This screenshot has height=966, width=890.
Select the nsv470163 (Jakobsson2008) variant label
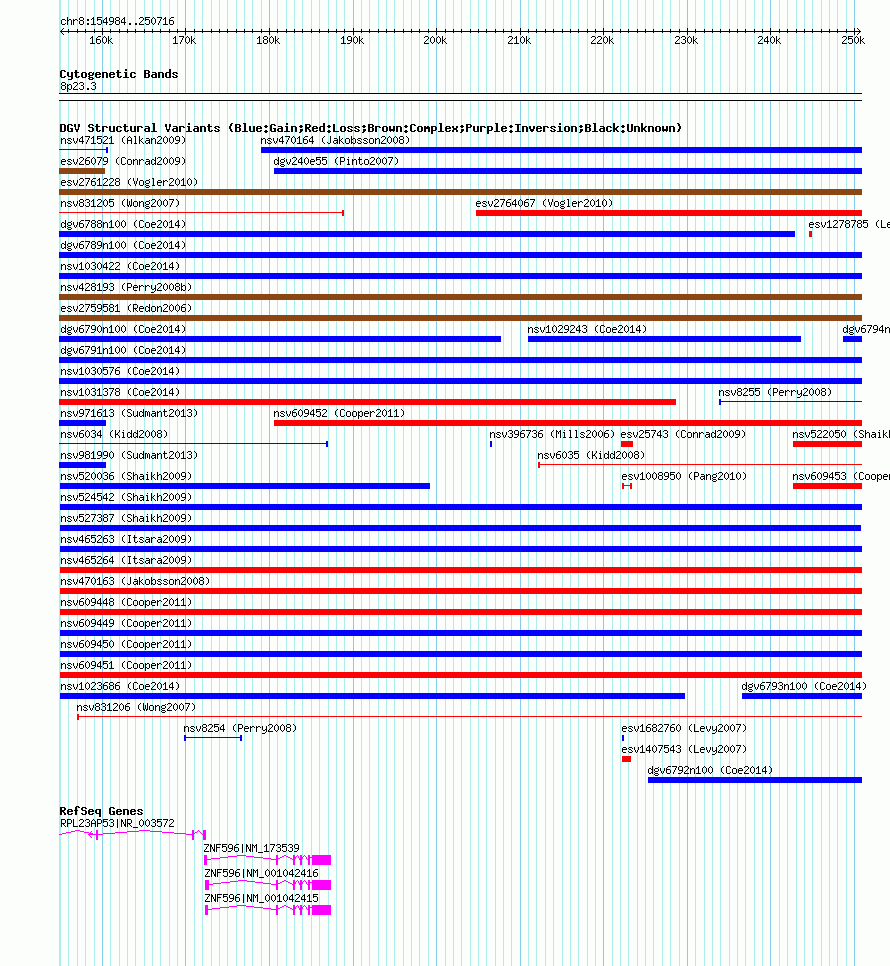pos(135,580)
